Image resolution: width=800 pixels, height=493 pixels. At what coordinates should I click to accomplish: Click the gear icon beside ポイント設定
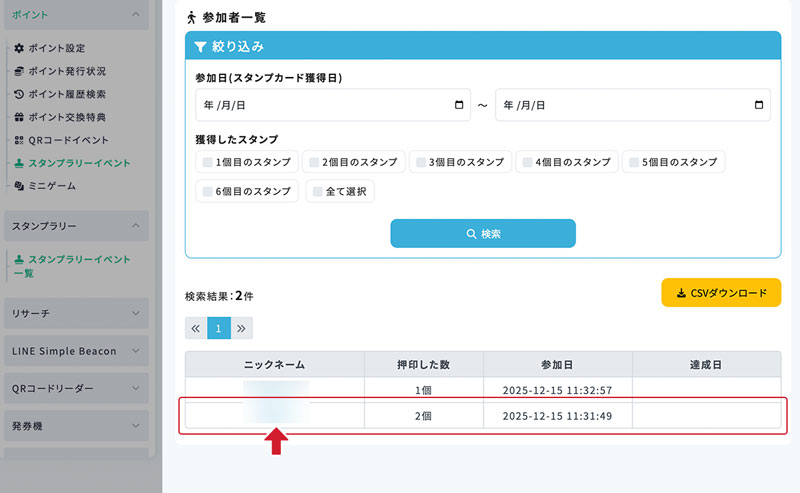tap(19, 48)
